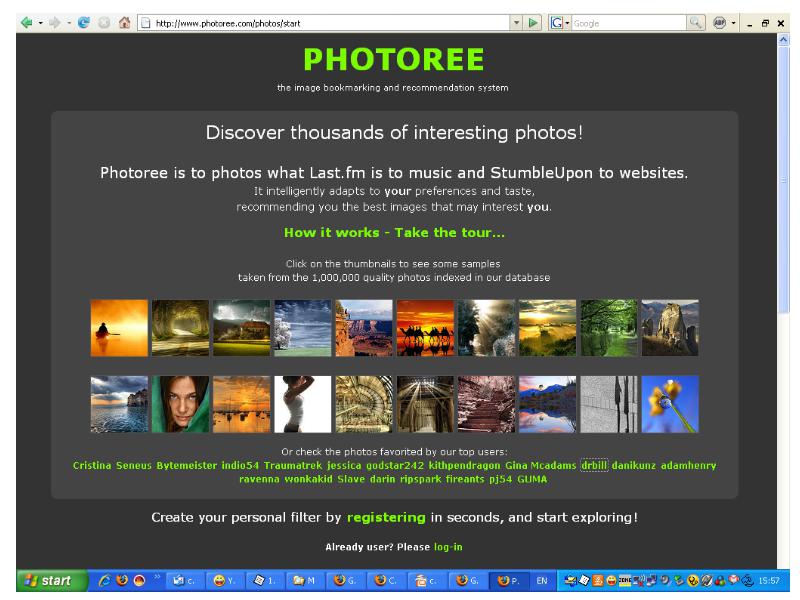This screenshot has width=800, height=600.
Task: Click the EN language indicator
Action: click(542, 581)
